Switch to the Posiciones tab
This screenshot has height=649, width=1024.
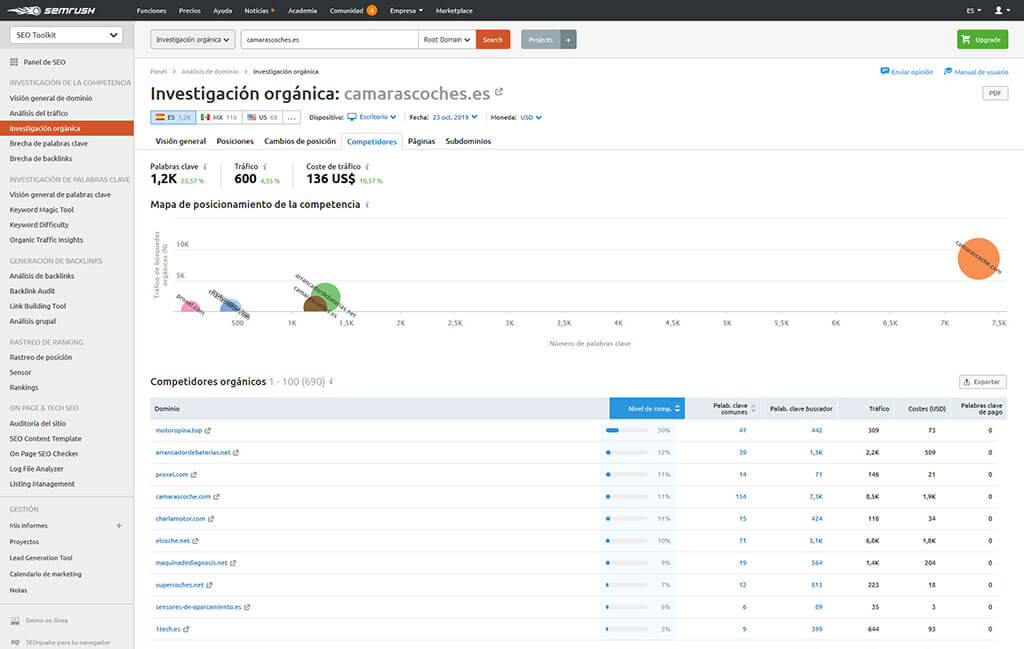point(235,141)
